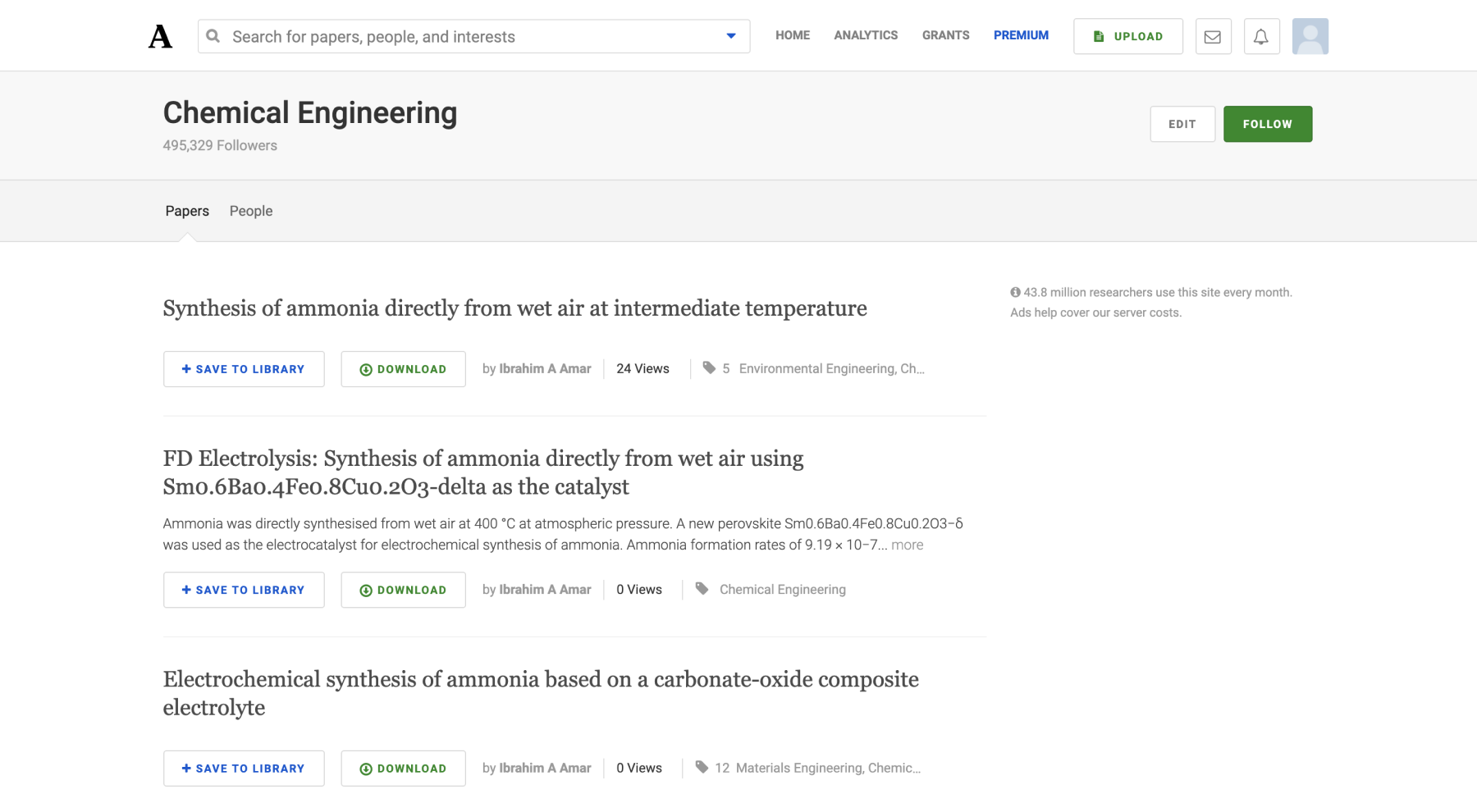Image resolution: width=1477 pixels, height=812 pixels.
Task: Click tag icon beside Chemical Engineering topic
Action: (702, 589)
